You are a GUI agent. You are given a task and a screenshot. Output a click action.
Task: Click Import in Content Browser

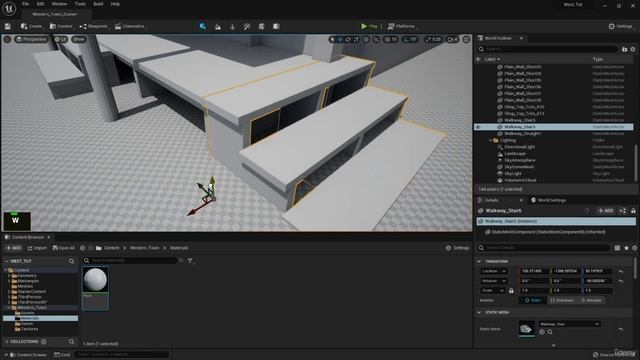37,248
